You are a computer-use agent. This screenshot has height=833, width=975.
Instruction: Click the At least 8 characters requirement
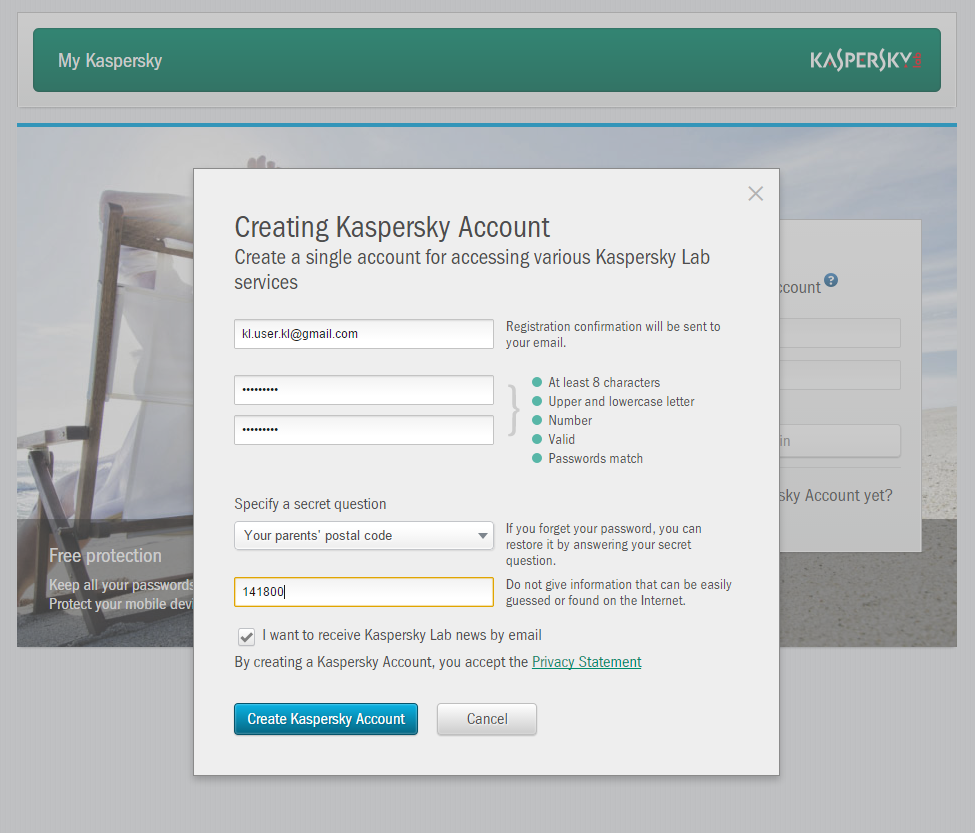click(604, 383)
